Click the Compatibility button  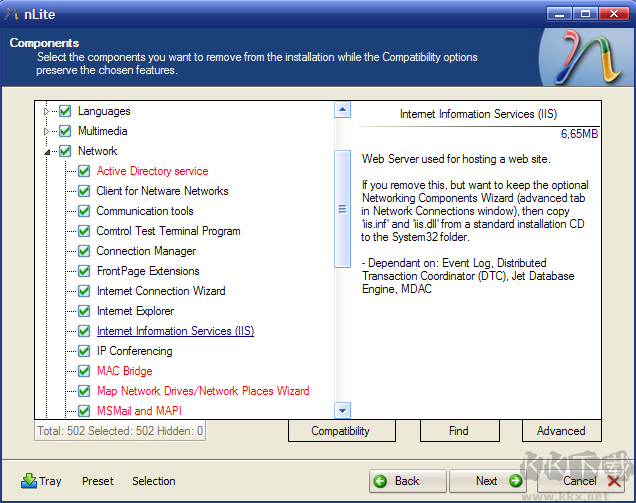coord(342,431)
